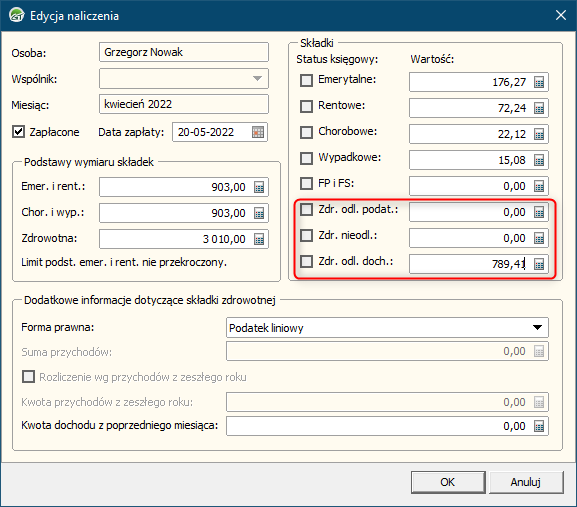Viewport: 577px width, 507px height.
Task: Open calculator for Emerytalne value
Action: [539, 82]
